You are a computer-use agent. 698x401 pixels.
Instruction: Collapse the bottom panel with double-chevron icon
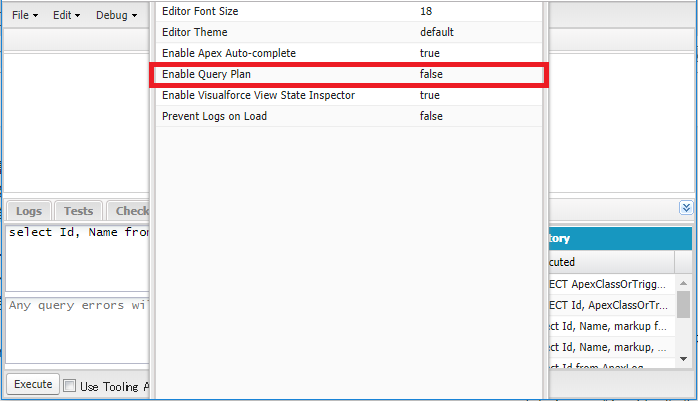[686, 208]
